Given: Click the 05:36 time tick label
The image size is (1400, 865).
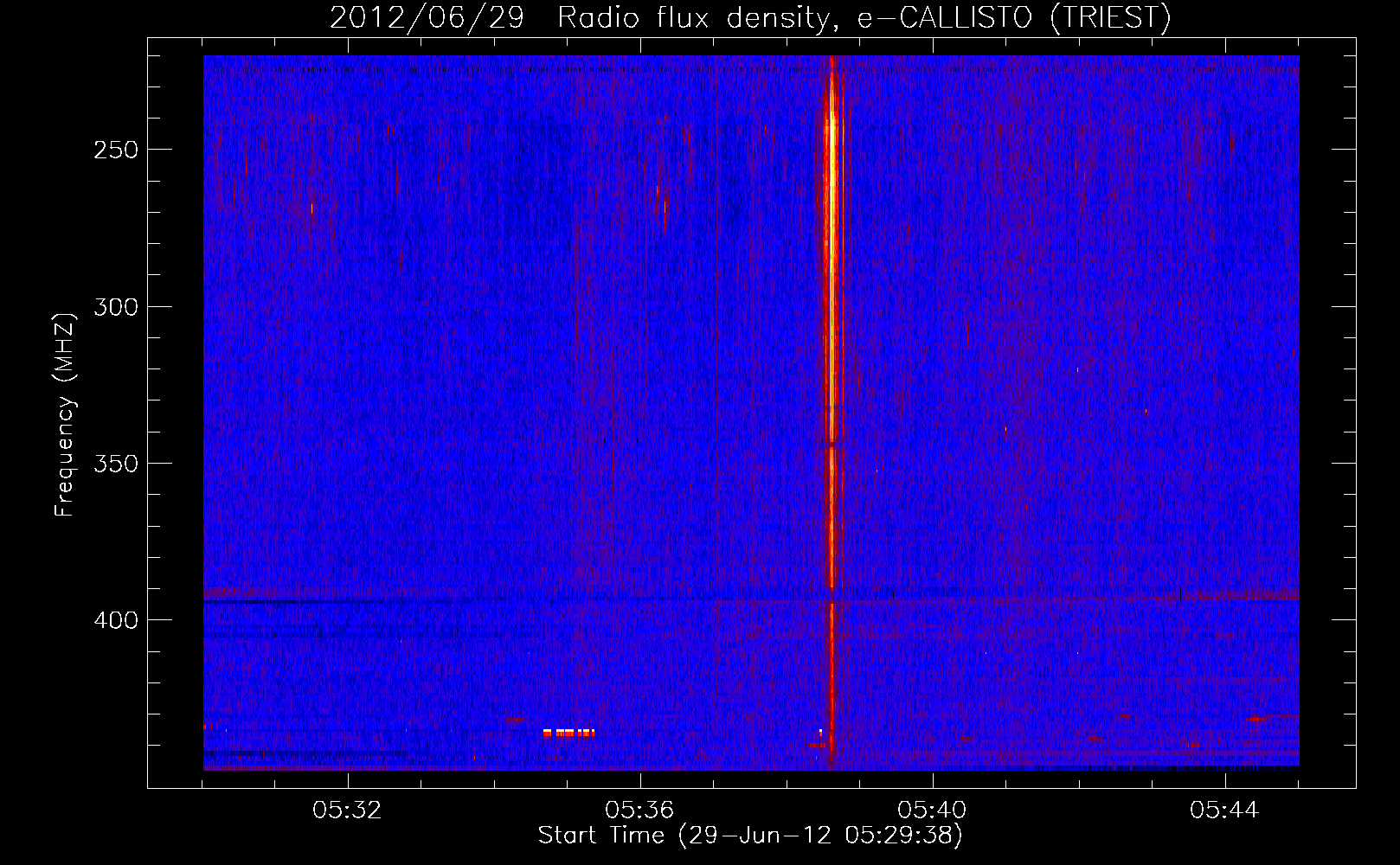Looking at the screenshot, I should (639, 811).
